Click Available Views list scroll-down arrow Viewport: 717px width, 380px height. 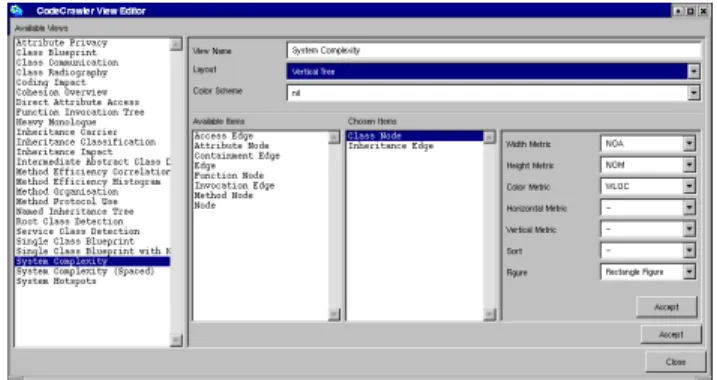tap(176, 341)
